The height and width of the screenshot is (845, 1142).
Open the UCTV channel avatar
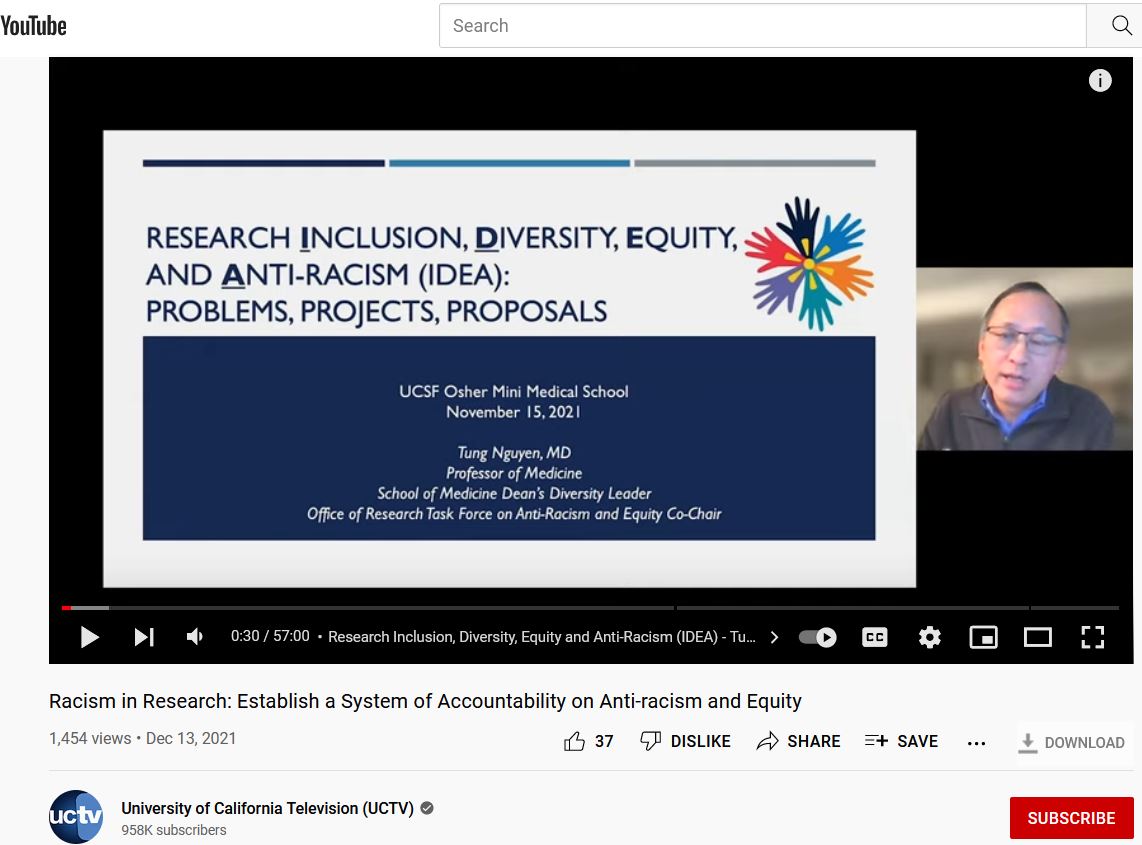76,817
